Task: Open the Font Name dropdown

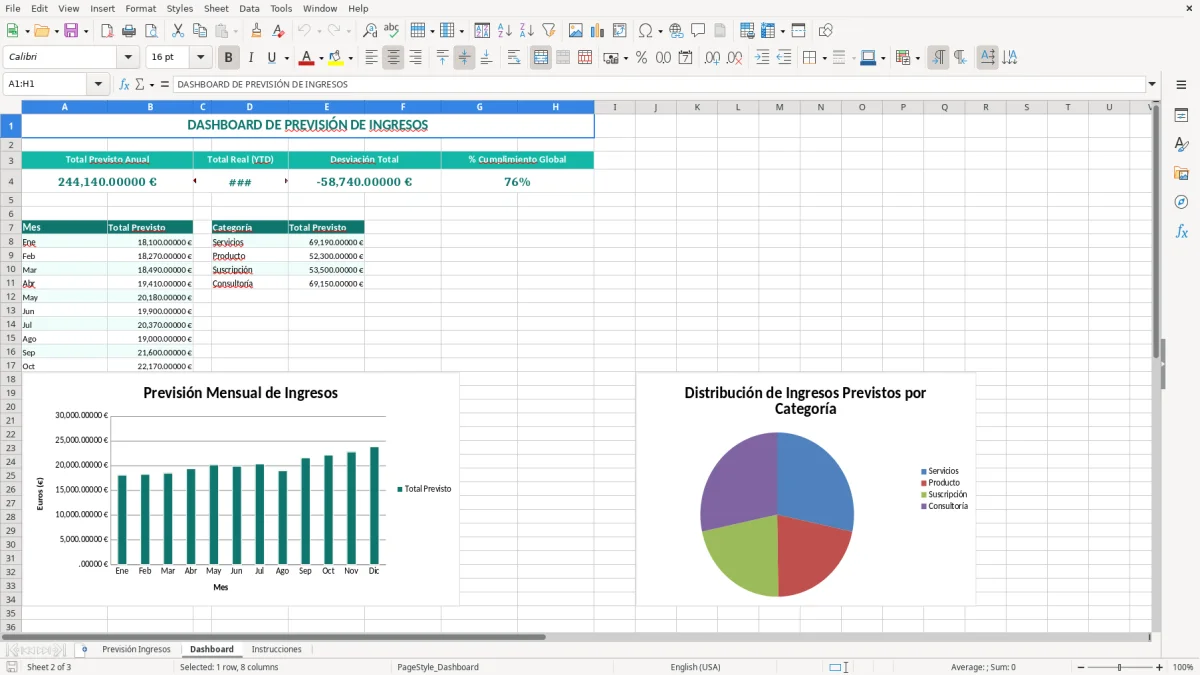Action: [x=127, y=58]
